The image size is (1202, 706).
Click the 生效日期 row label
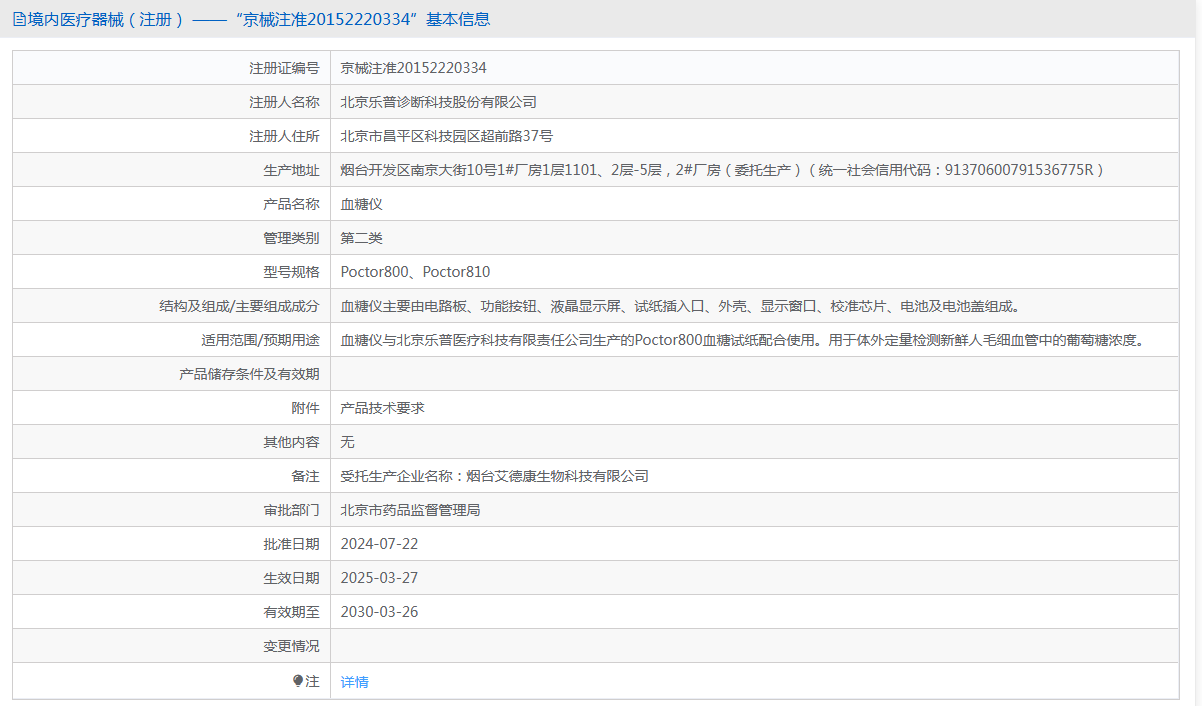(291, 578)
